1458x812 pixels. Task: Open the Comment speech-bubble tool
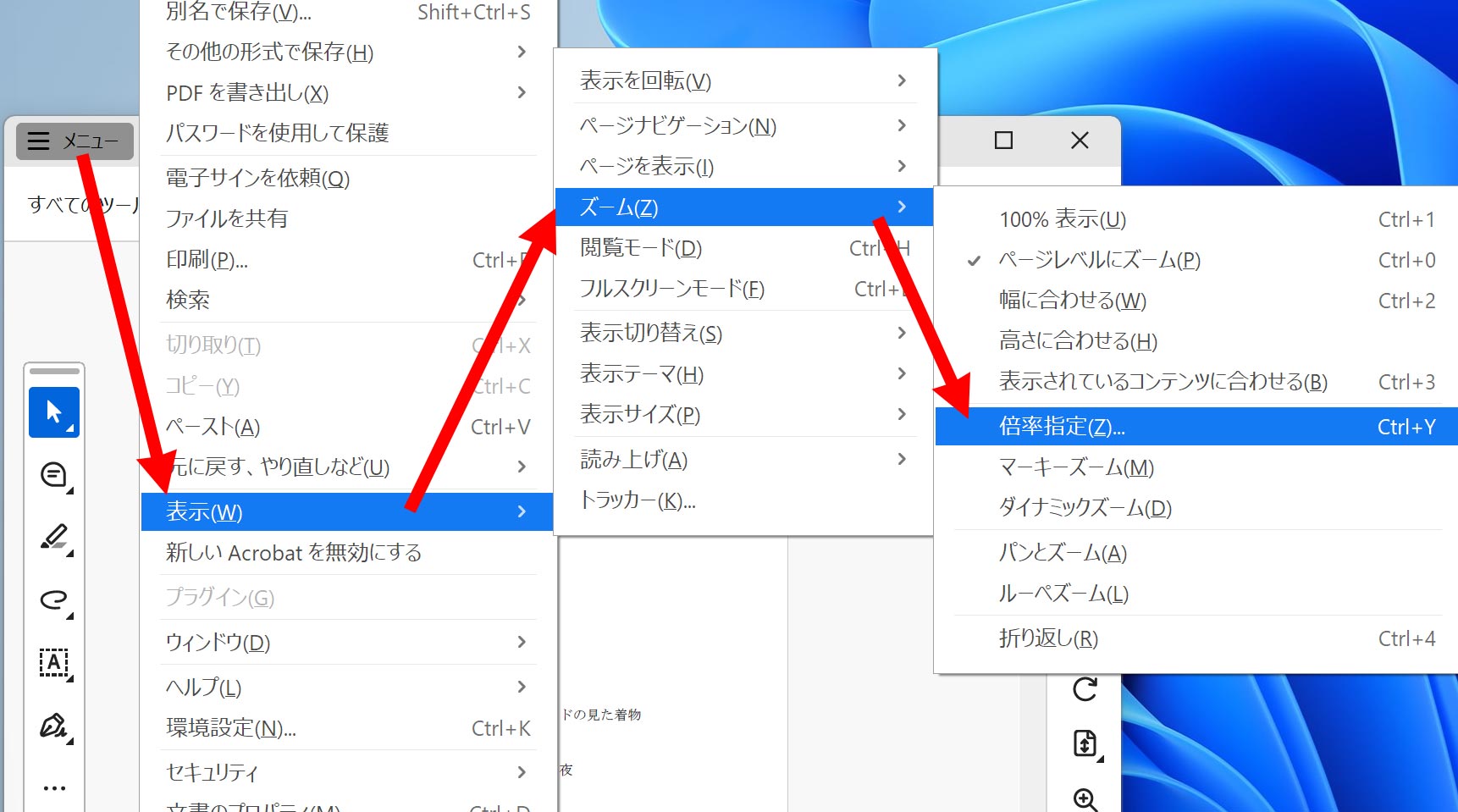point(53,475)
